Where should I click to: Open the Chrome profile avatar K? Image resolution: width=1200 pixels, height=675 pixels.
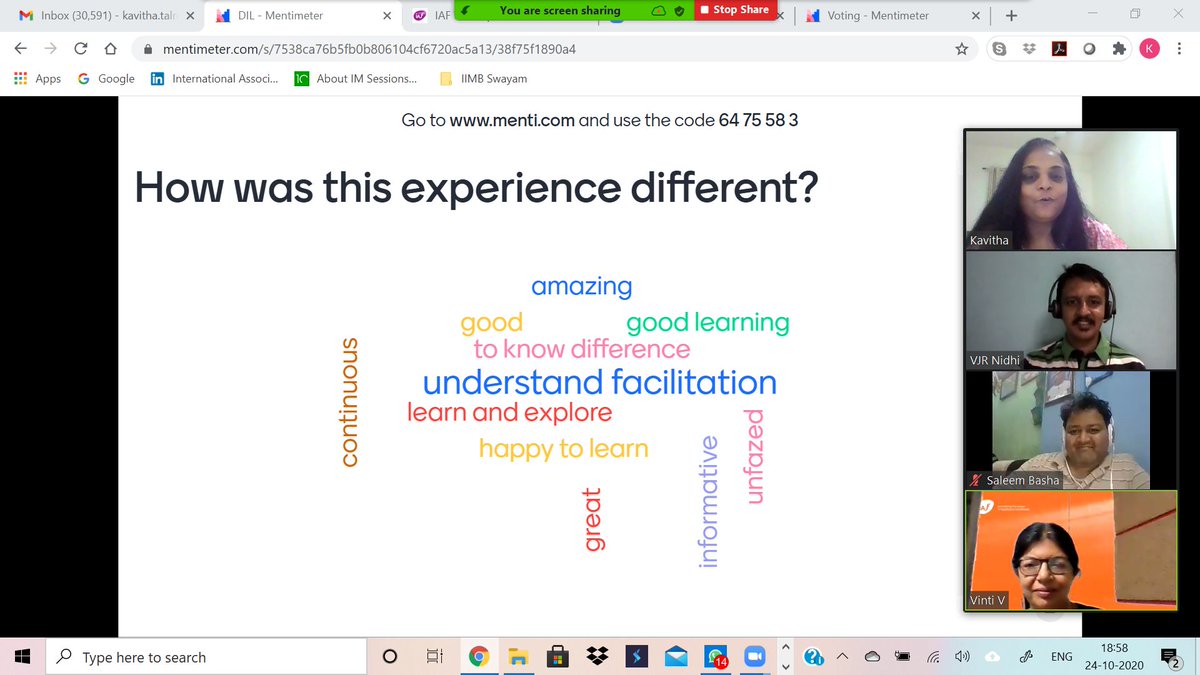(1149, 49)
